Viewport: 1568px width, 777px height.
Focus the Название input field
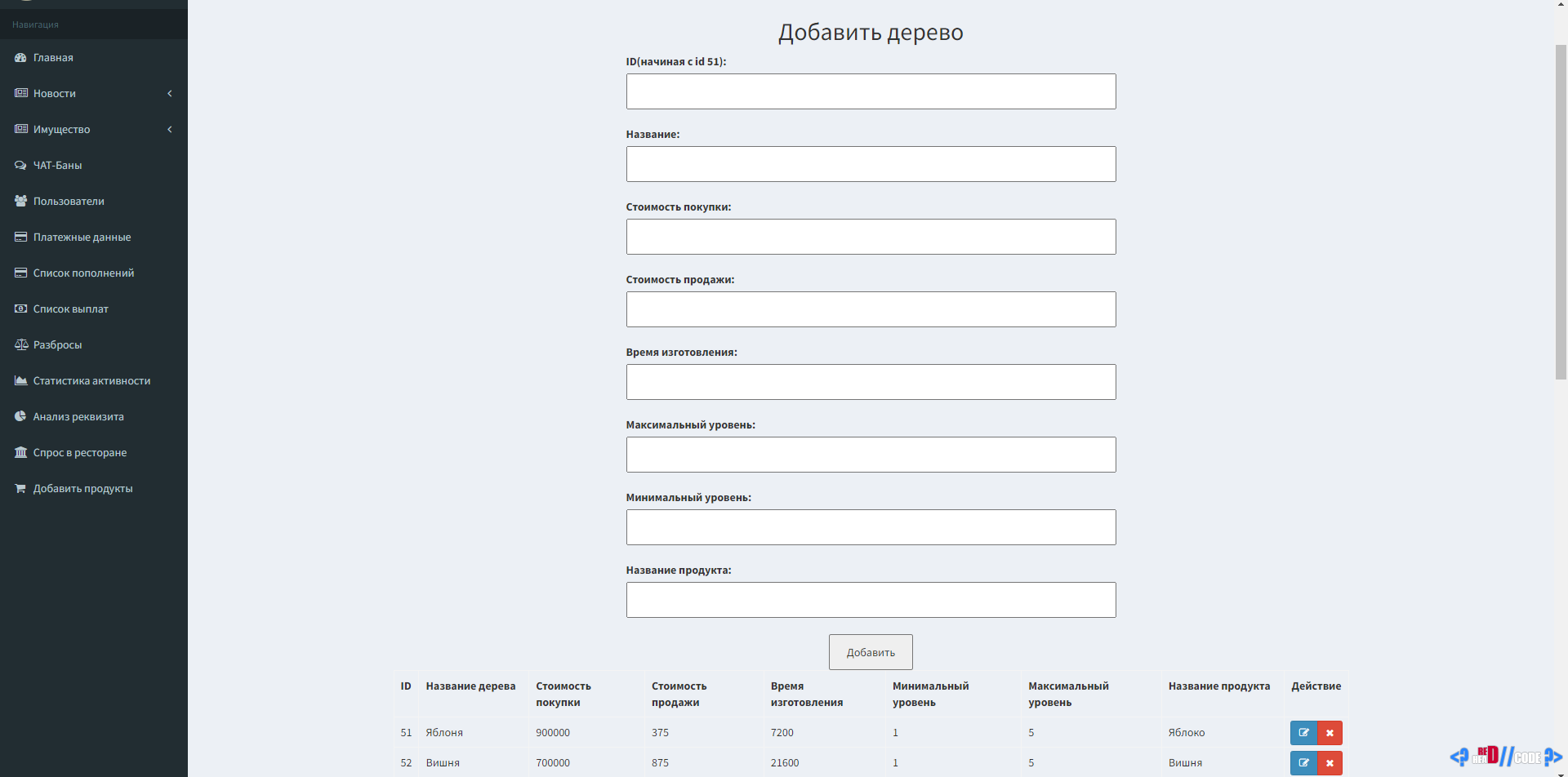(x=871, y=164)
